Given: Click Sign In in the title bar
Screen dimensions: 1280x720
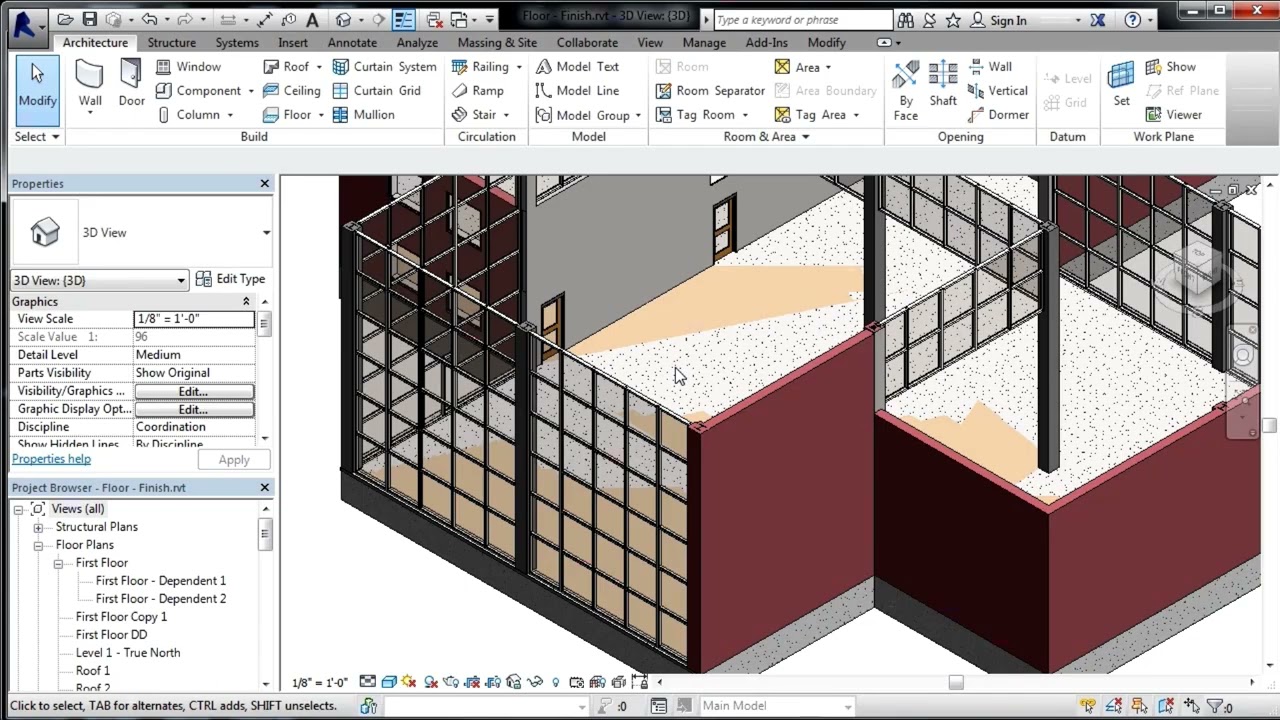Looking at the screenshot, I should pyautogui.click(x=1000, y=20).
